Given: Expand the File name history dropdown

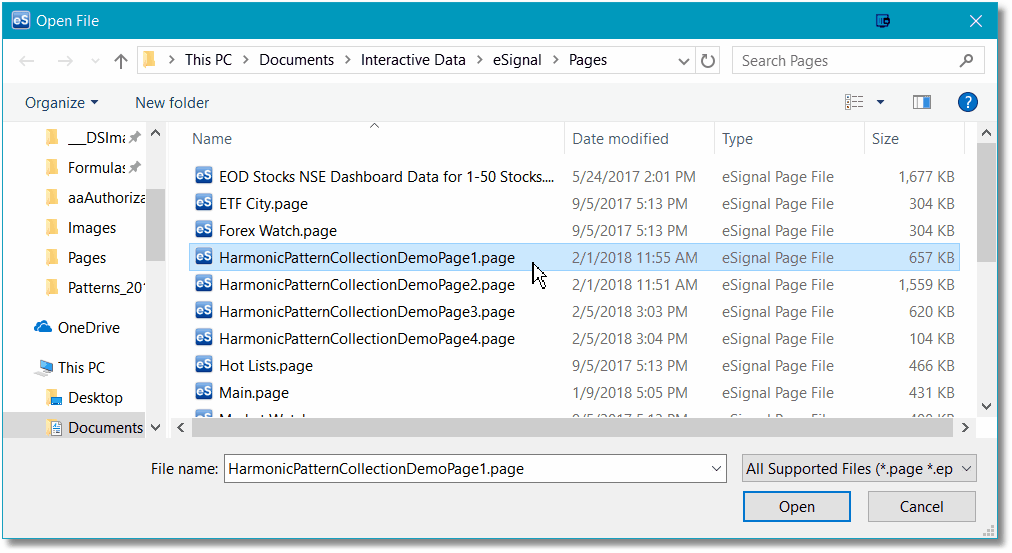Looking at the screenshot, I should click(x=716, y=469).
